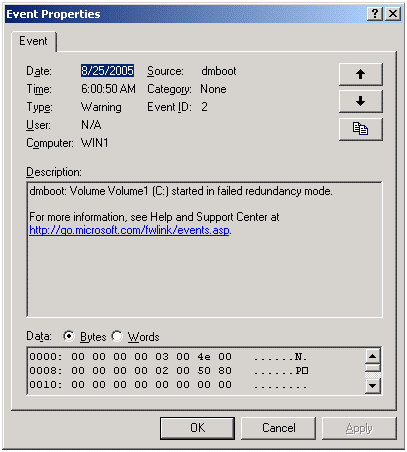Click the first hex data row 0000
The width and height of the screenshot is (407, 452).
[168, 357]
